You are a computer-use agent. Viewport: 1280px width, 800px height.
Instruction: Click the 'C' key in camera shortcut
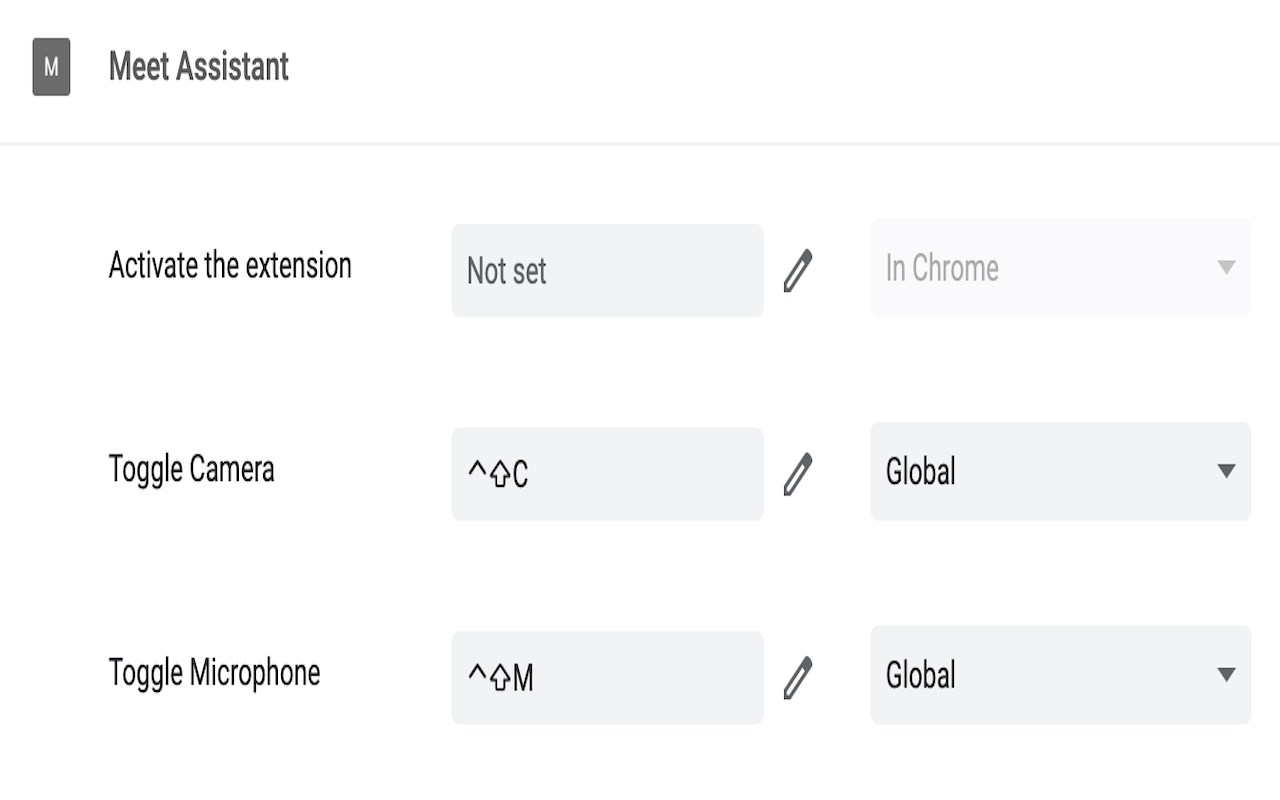pos(520,476)
